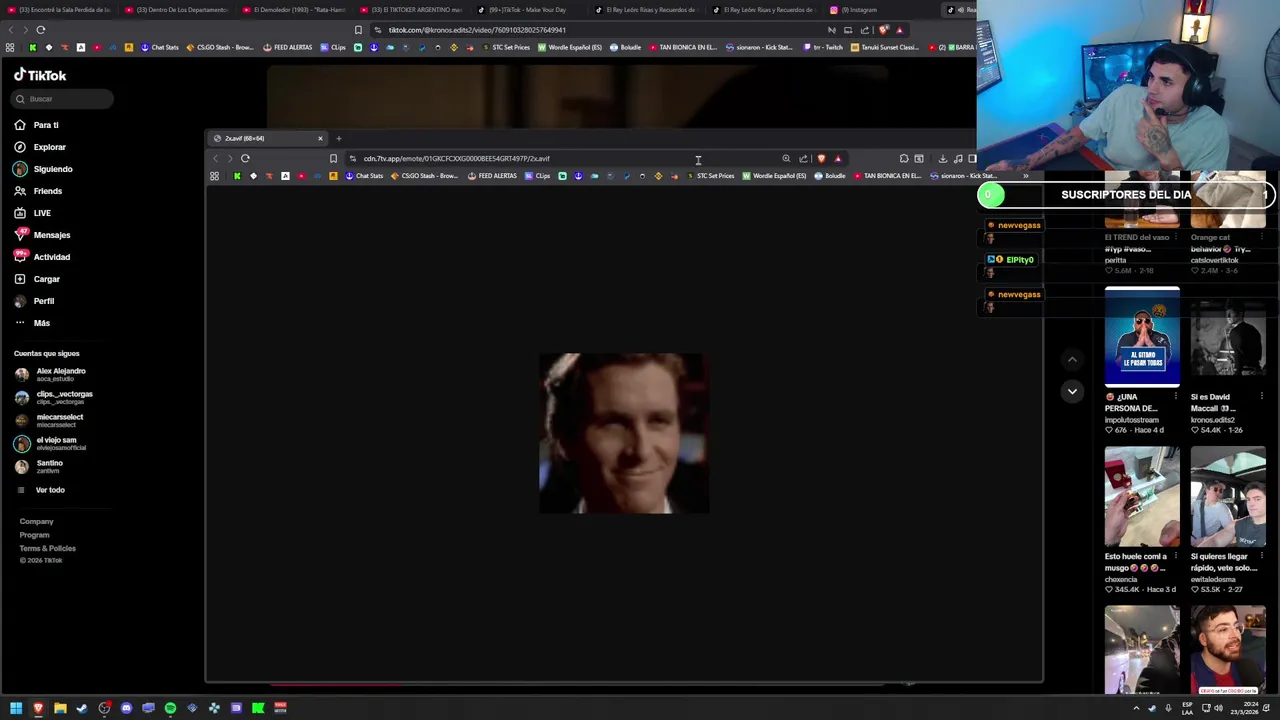Screen dimensions: 1280x720
Task: Click Terms & Policies footer link
Action: pyautogui.click(x=47, y=548)
